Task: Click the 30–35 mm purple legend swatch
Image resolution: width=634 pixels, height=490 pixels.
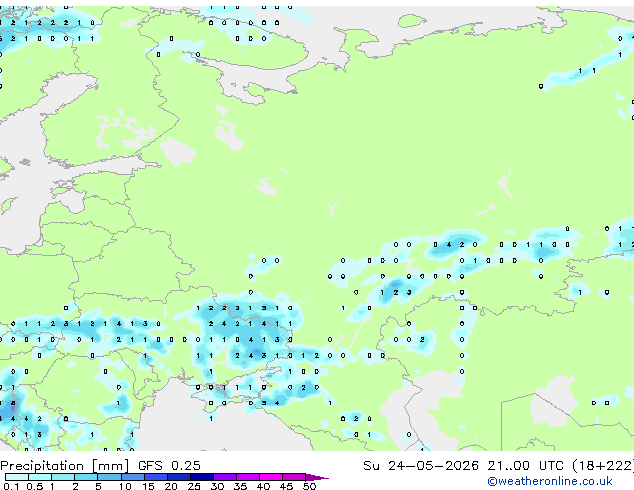Action: 224,477
